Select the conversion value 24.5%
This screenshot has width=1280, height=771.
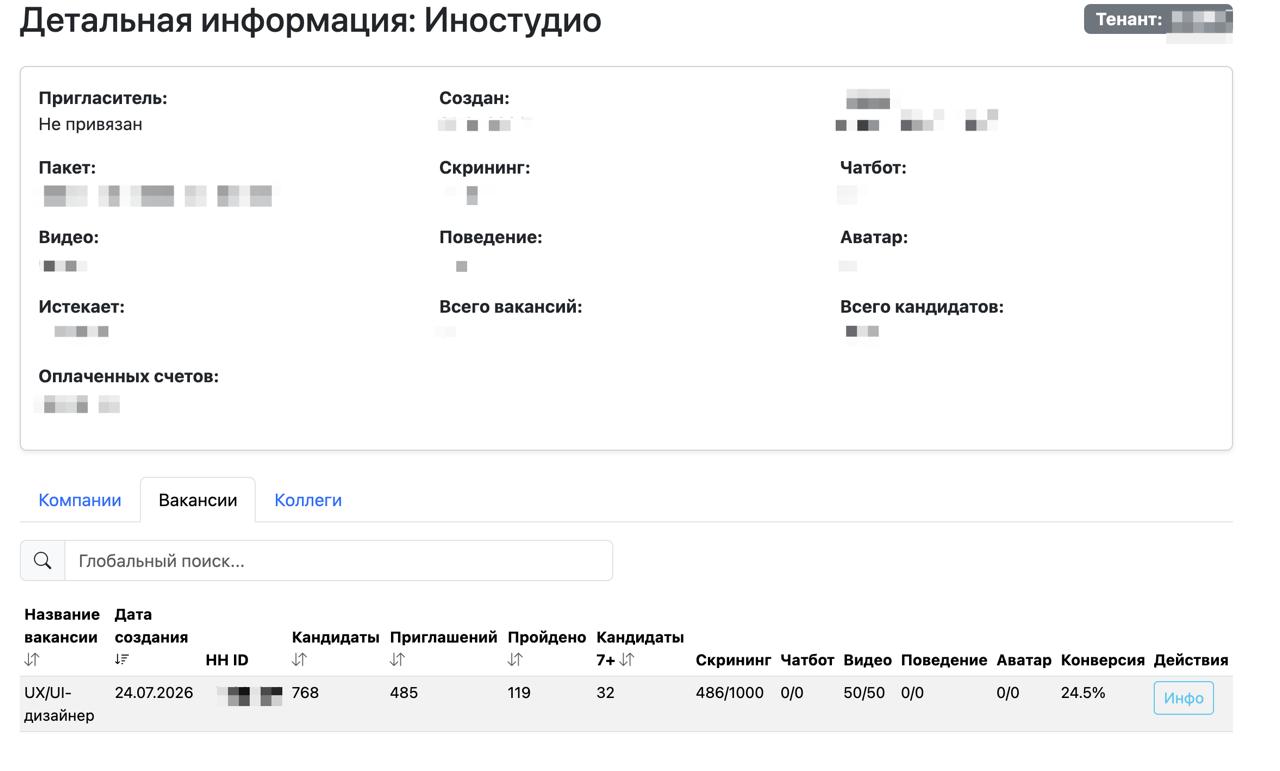(1083, 692)
